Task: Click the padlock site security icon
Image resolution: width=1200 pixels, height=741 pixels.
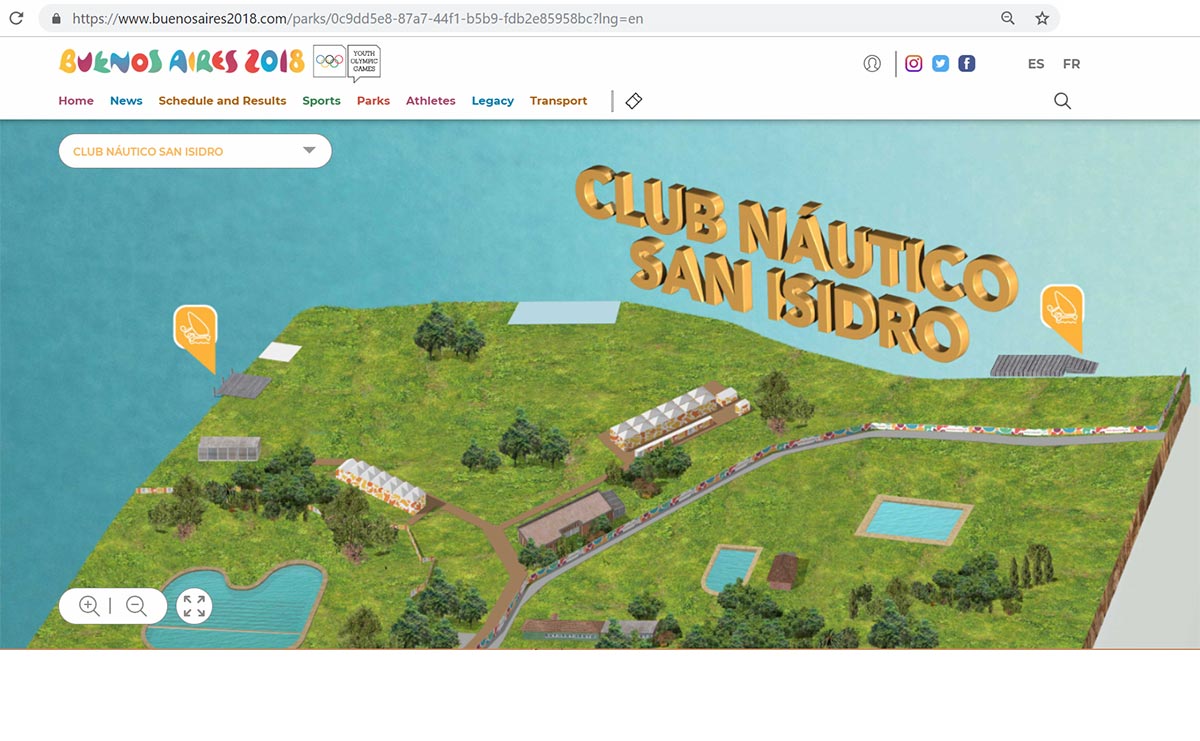Action: [x=56, y=18]
